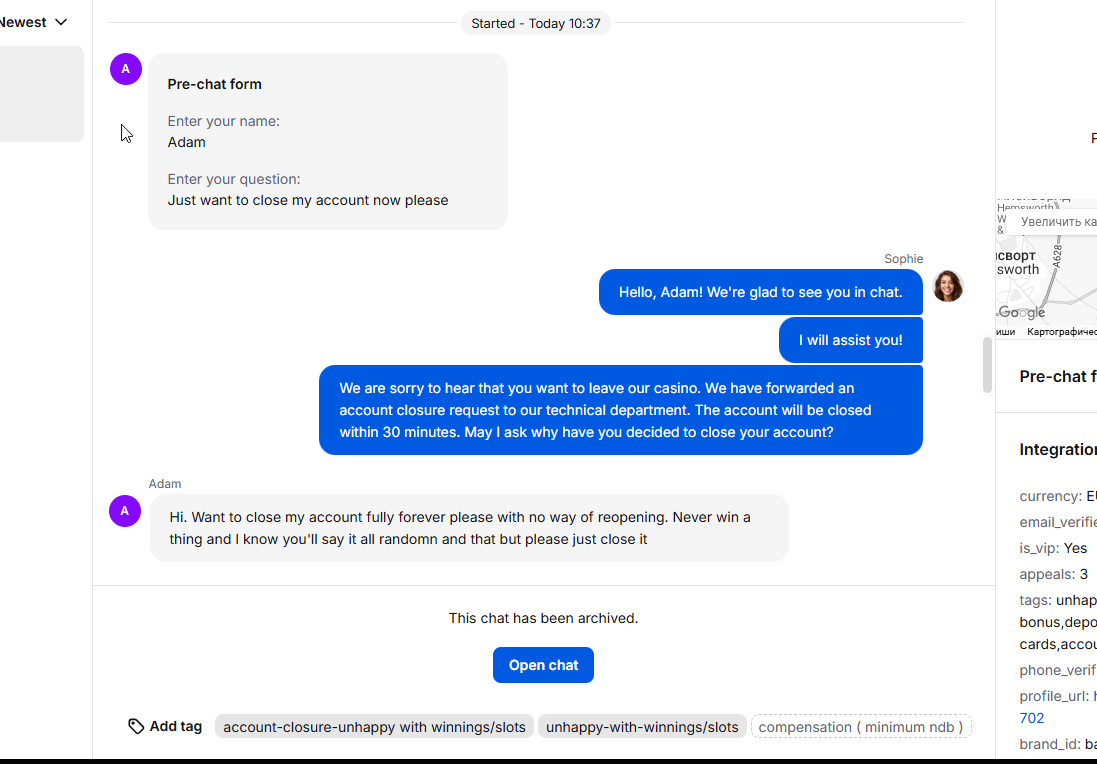1097x764 pixels.
Task: Click the selected chat item in list
Action: (x=41, y=94)
